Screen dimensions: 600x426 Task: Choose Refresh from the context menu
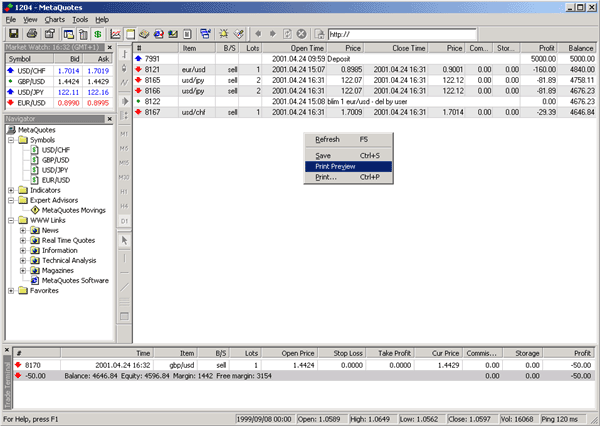[348, 140]
